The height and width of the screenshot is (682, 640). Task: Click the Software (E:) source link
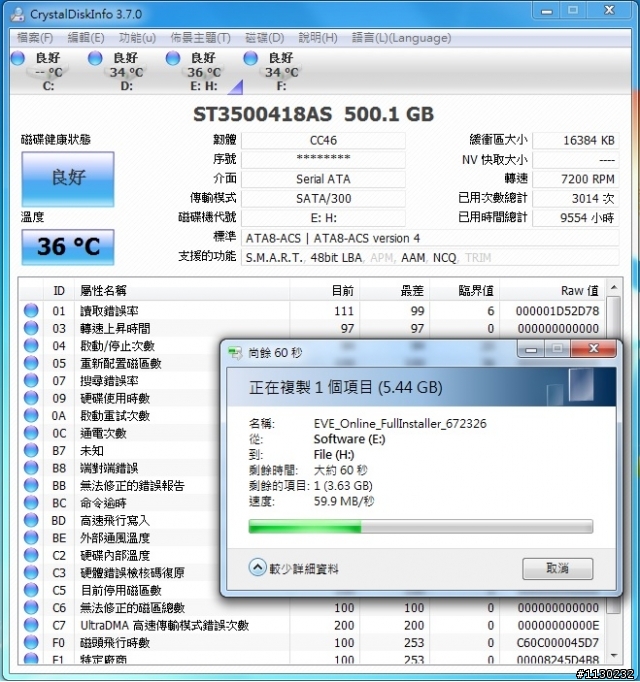coord(349,439)
